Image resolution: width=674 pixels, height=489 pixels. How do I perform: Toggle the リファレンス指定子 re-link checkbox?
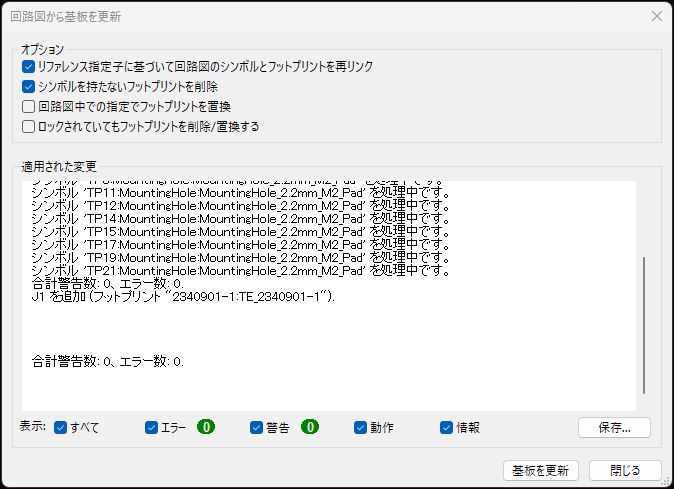pyautogui.click(x=28, y=66)
